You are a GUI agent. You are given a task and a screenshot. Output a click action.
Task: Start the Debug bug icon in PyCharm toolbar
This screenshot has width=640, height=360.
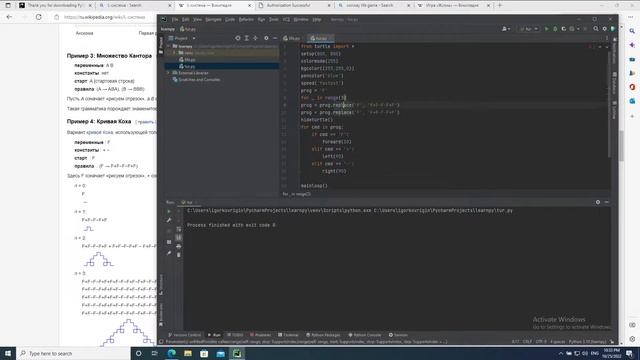tap(555, 29)
